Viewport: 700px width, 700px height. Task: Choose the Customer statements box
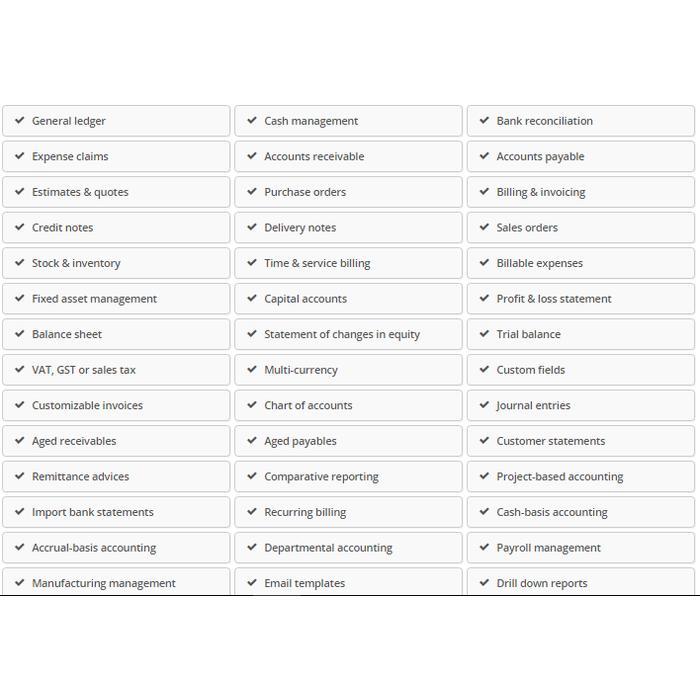tap(581, 441)
